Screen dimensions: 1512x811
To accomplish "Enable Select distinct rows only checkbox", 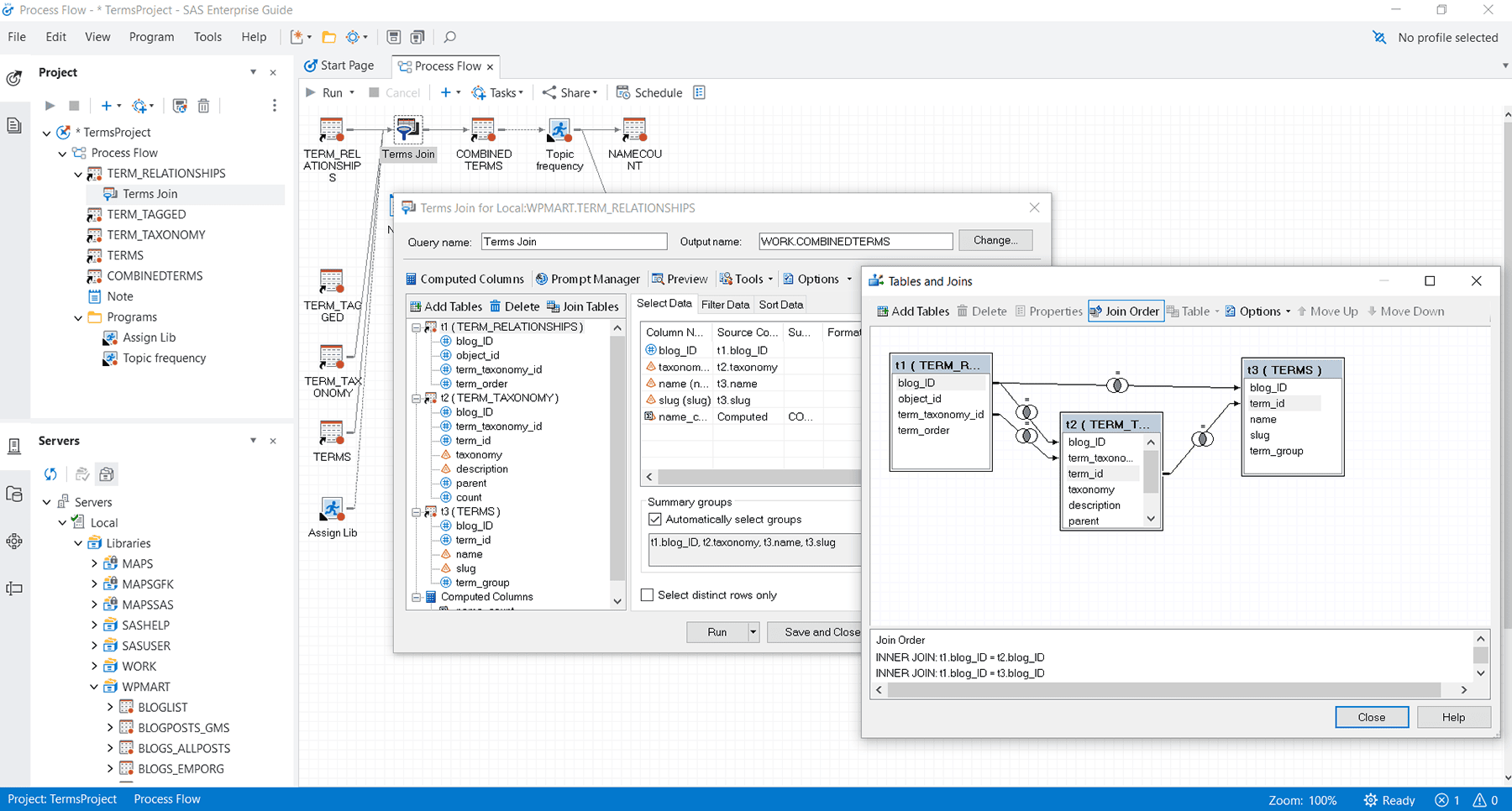I will (647, 595).
